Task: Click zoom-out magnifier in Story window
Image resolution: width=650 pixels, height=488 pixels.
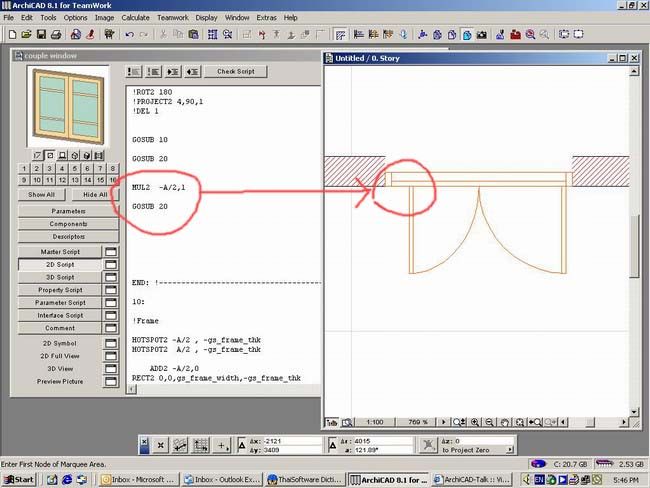Action: click(489, 422)
